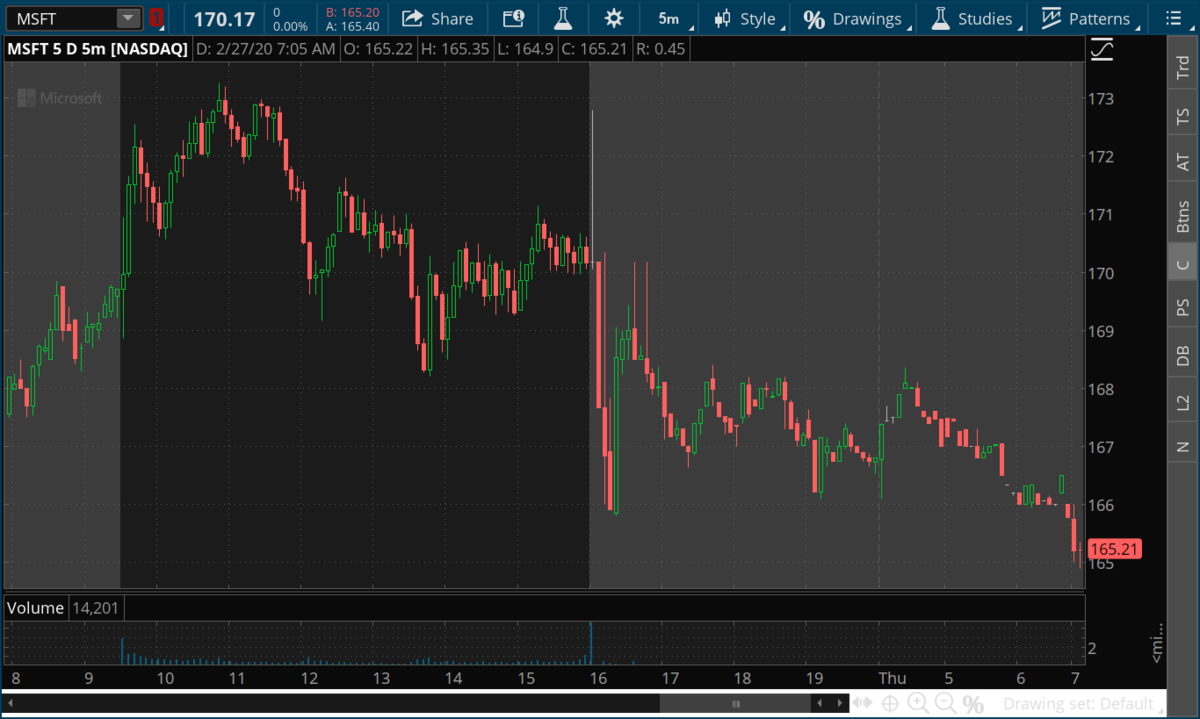Click the flask quick-study icon in the toolbar
The width and height of the screenshot is (1200, 719).
(x=564, y=18)
